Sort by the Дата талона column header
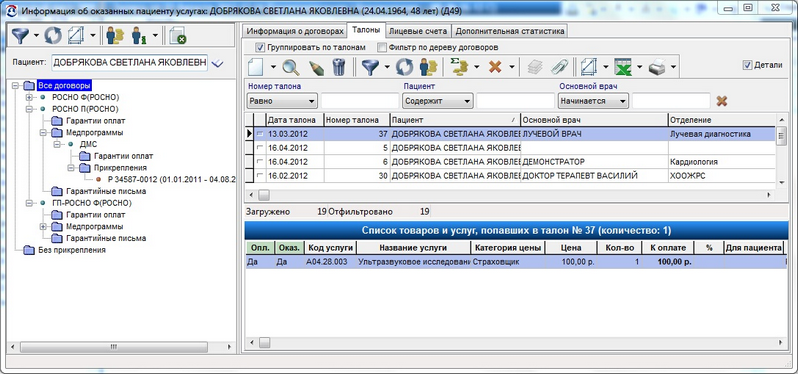 pos(295,120)
